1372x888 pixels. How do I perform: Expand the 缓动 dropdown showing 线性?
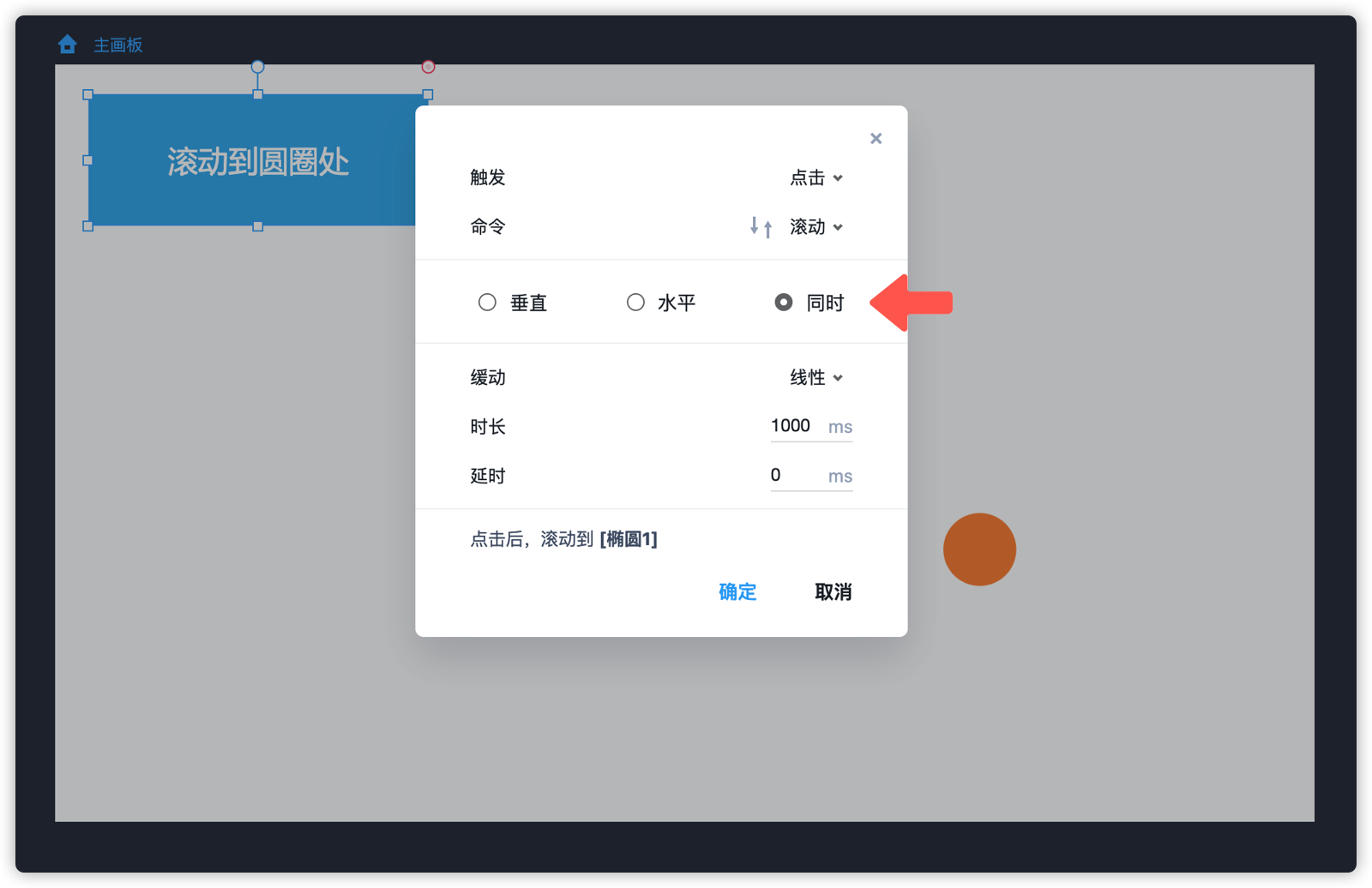tap(815, 378)
